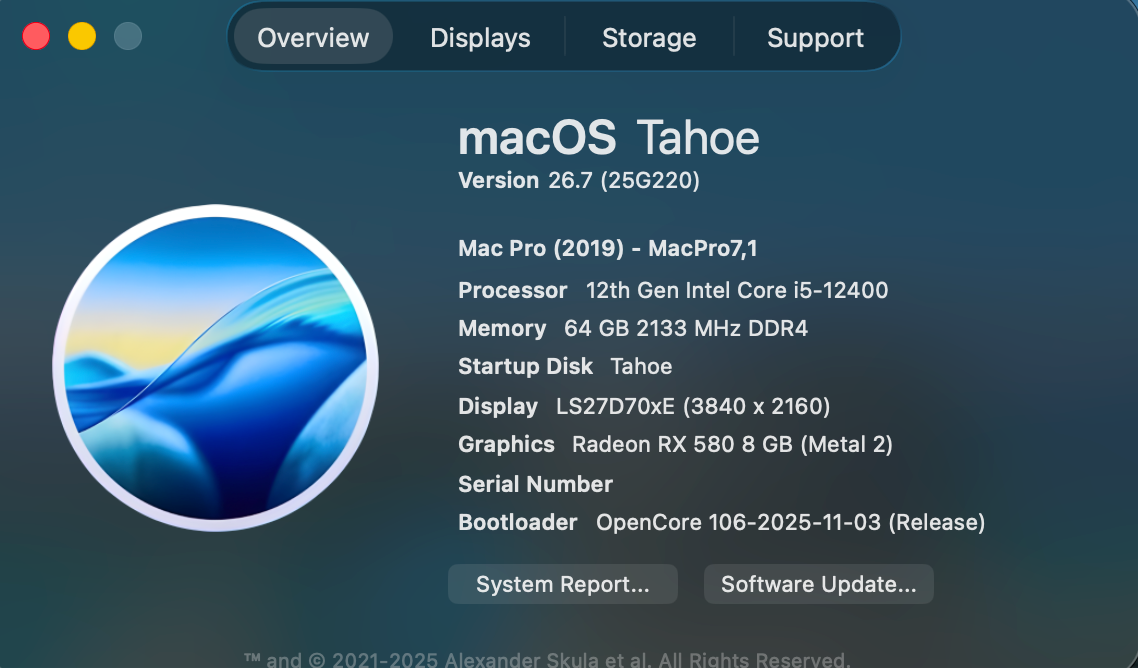Click the Serial Number label
1138x668 pixels.
coord(536,484)
